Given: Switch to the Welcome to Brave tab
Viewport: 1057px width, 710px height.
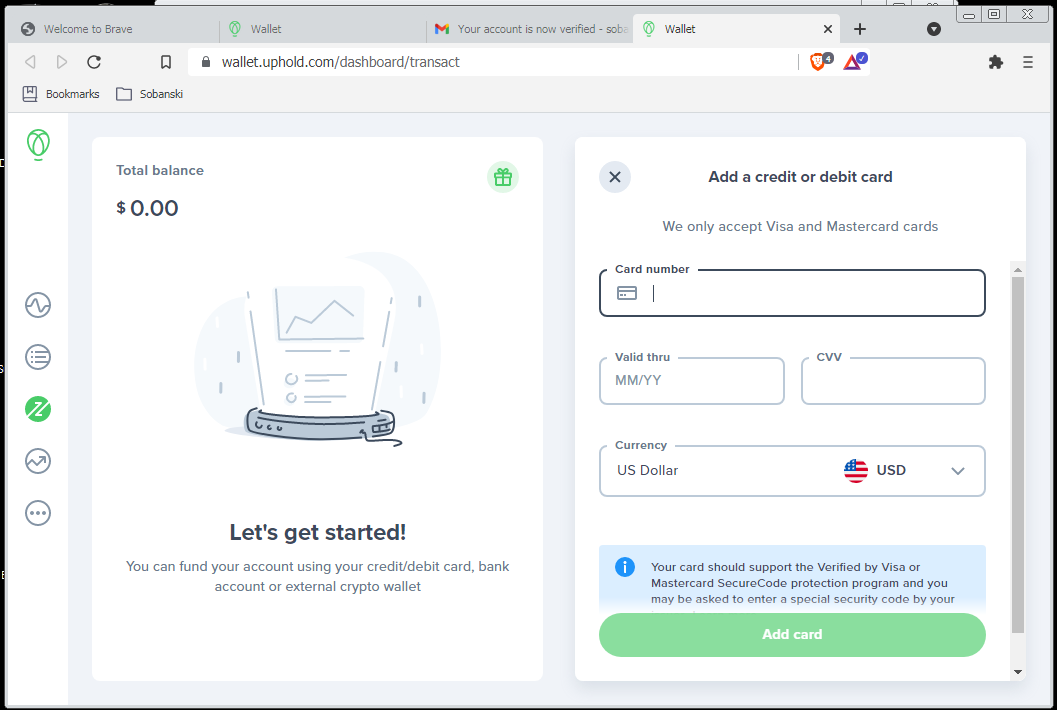Looking at the screenshot, I should tap(113, 29).
